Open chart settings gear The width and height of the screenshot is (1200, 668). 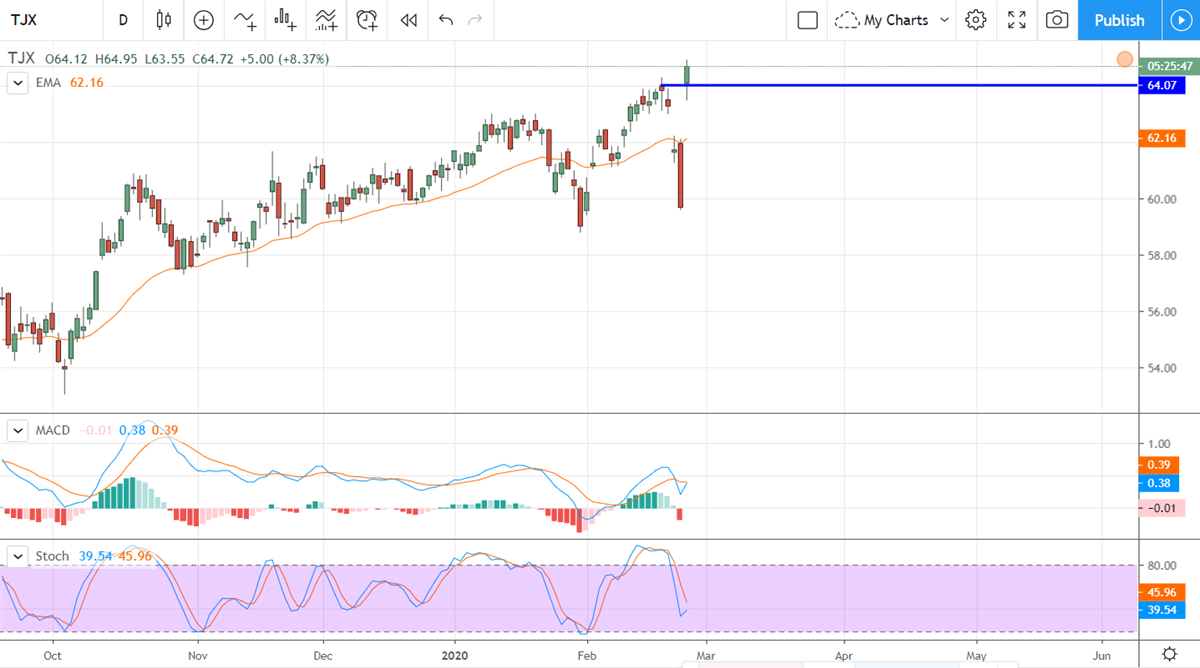click(976, 20)
